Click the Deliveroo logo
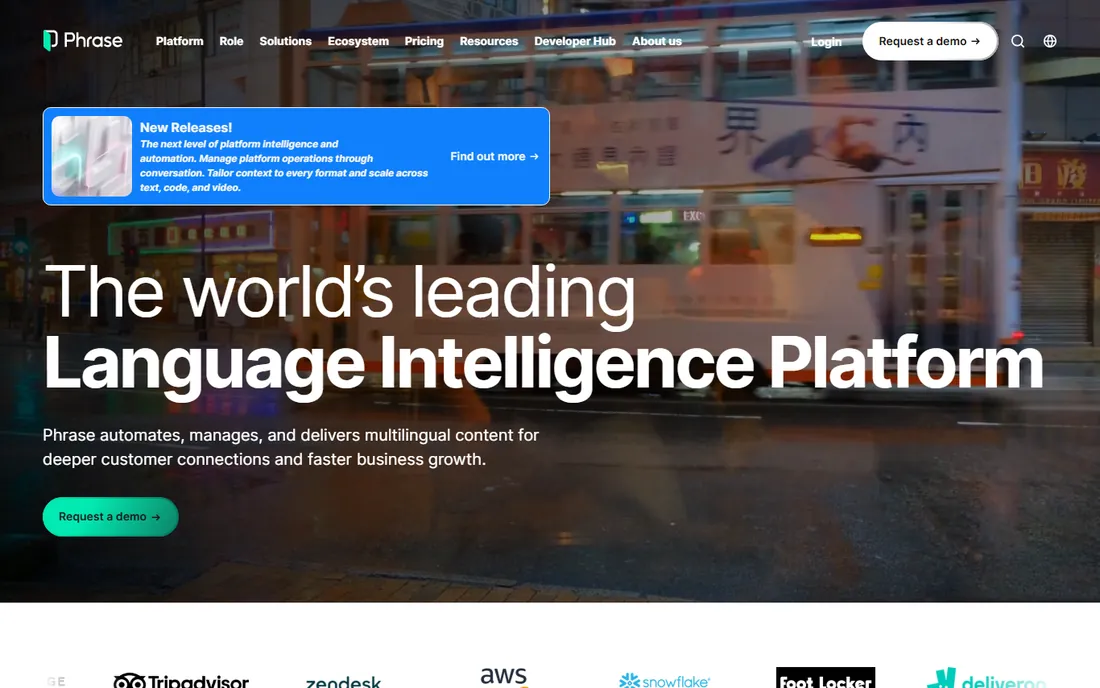1100x688 pixels. [986, 679]
